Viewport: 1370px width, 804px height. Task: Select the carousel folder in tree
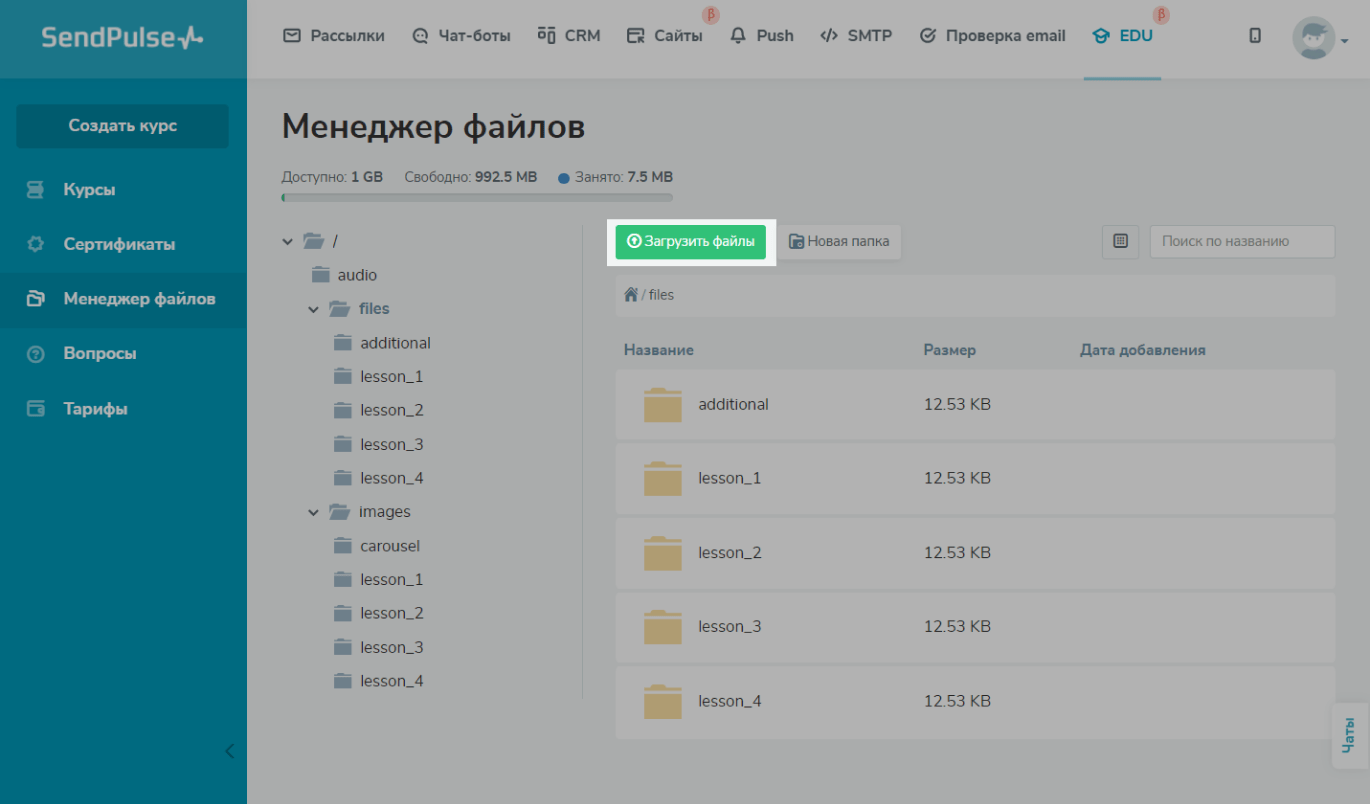389,546
